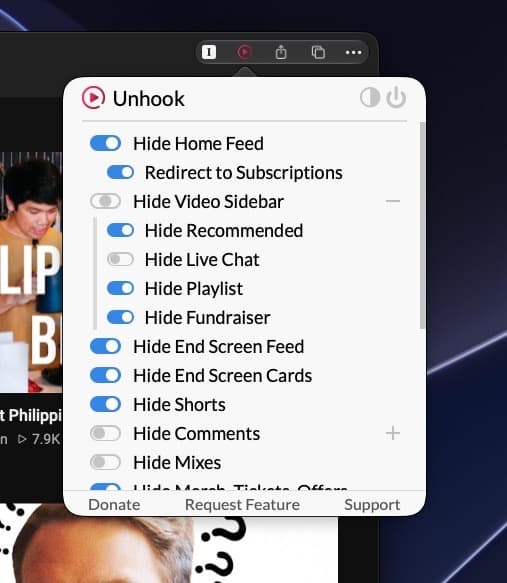Disable Hide End Screen Cards switch

click(106, 375)
